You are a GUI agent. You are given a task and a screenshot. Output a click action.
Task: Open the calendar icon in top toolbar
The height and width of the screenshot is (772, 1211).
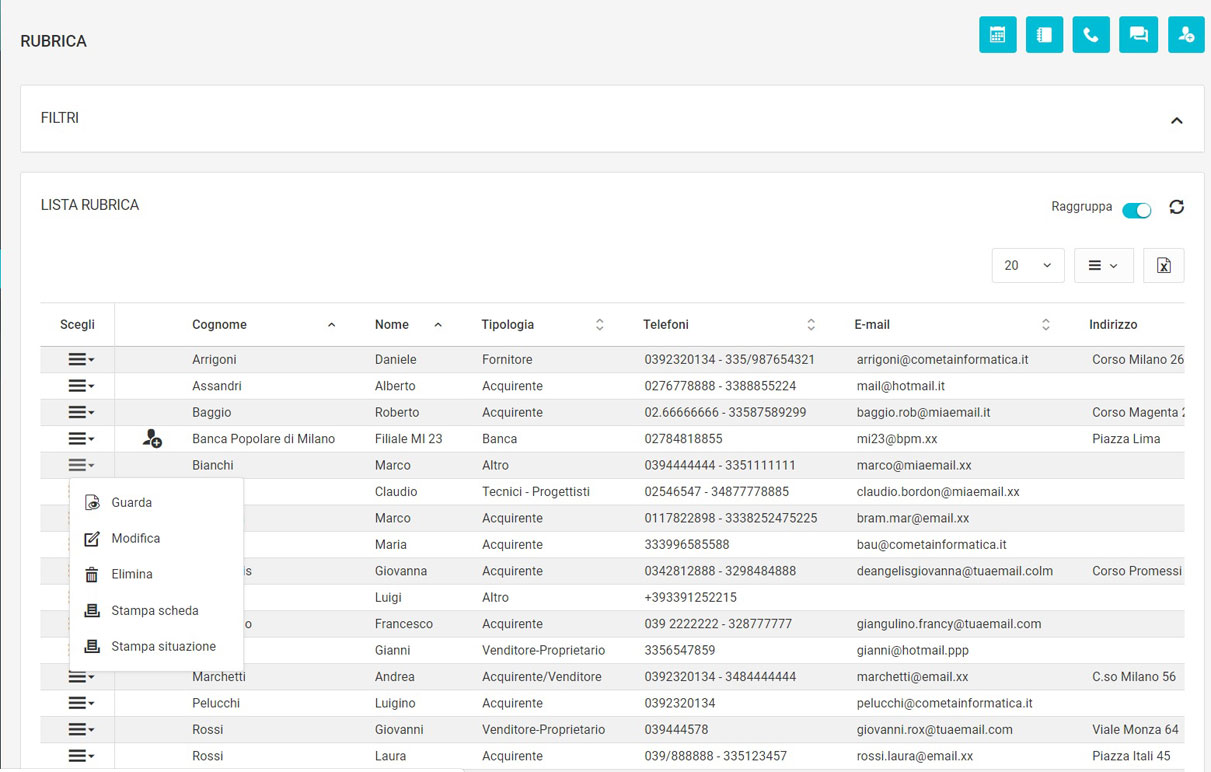pos(997,35)
